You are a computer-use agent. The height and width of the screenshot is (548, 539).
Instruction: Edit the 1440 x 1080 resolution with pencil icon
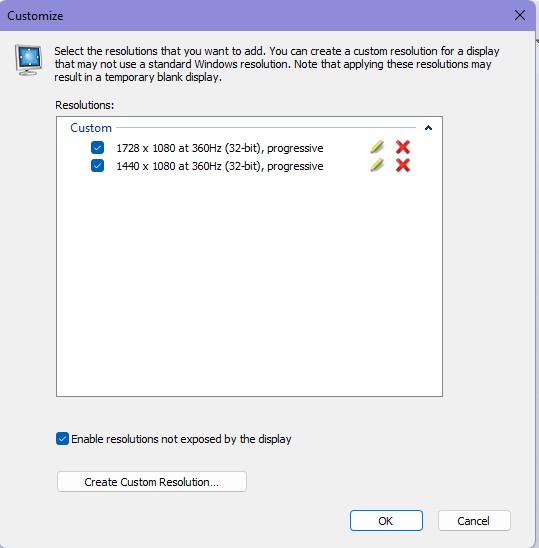[x=377, y=165]
